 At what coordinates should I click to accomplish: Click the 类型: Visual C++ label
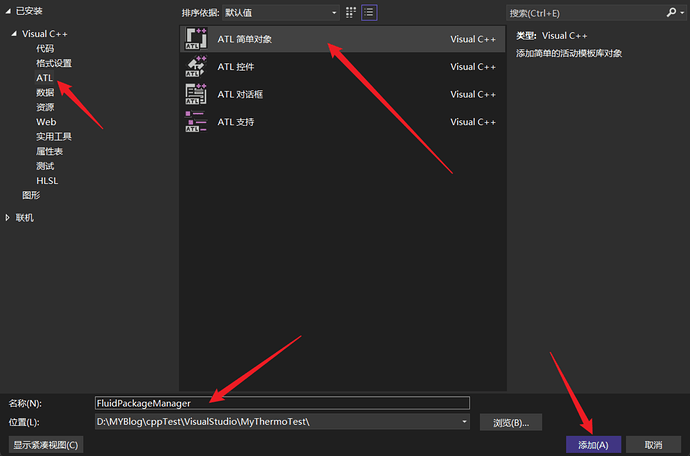point(551,36)
